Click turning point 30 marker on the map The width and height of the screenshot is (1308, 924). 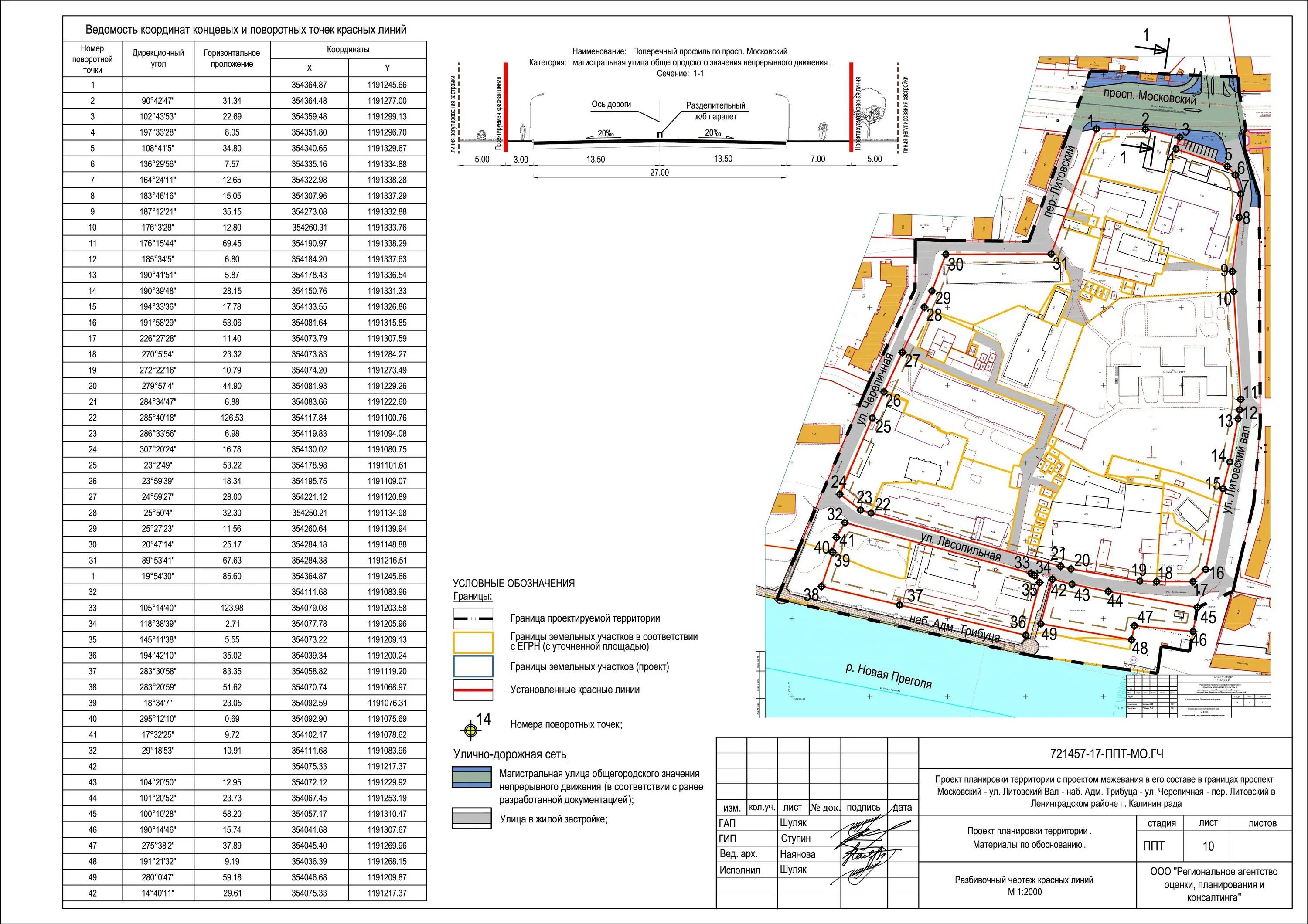click(x=945, y=255)
